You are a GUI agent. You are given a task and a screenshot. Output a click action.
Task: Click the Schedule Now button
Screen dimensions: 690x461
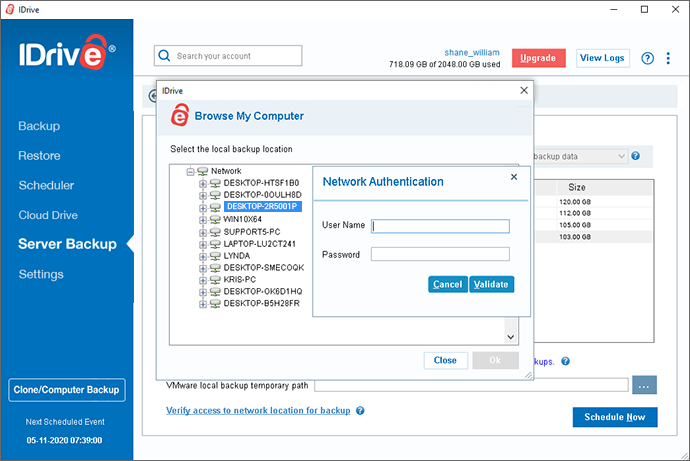(x=615, y=417)
